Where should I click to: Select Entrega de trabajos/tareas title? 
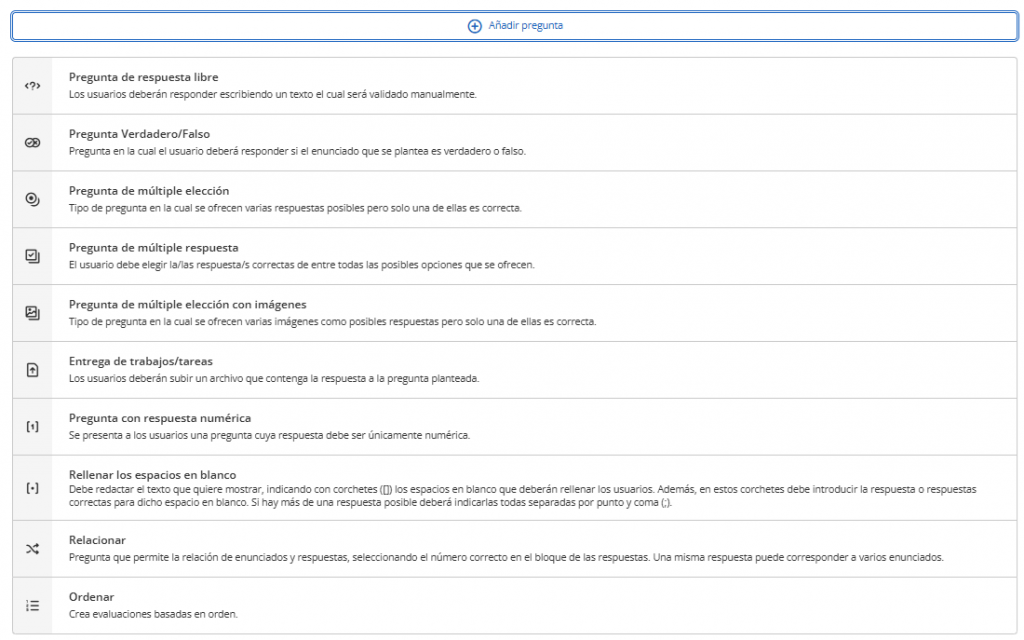pos(141,361)
